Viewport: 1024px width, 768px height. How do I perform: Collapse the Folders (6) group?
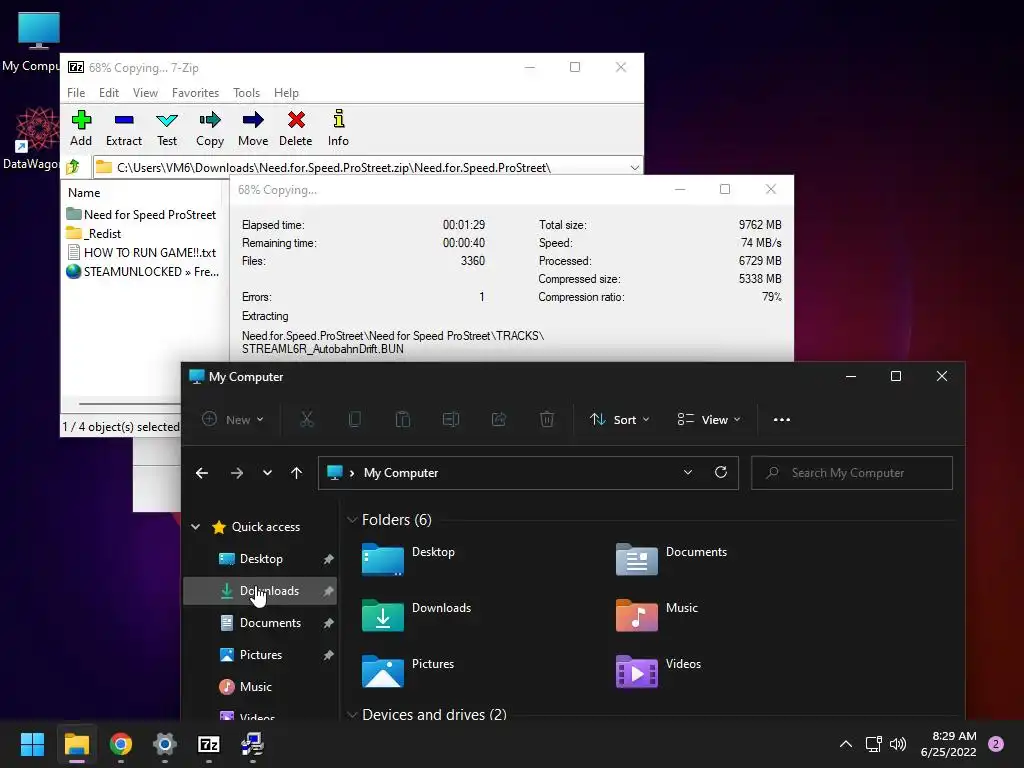[352, 520]
